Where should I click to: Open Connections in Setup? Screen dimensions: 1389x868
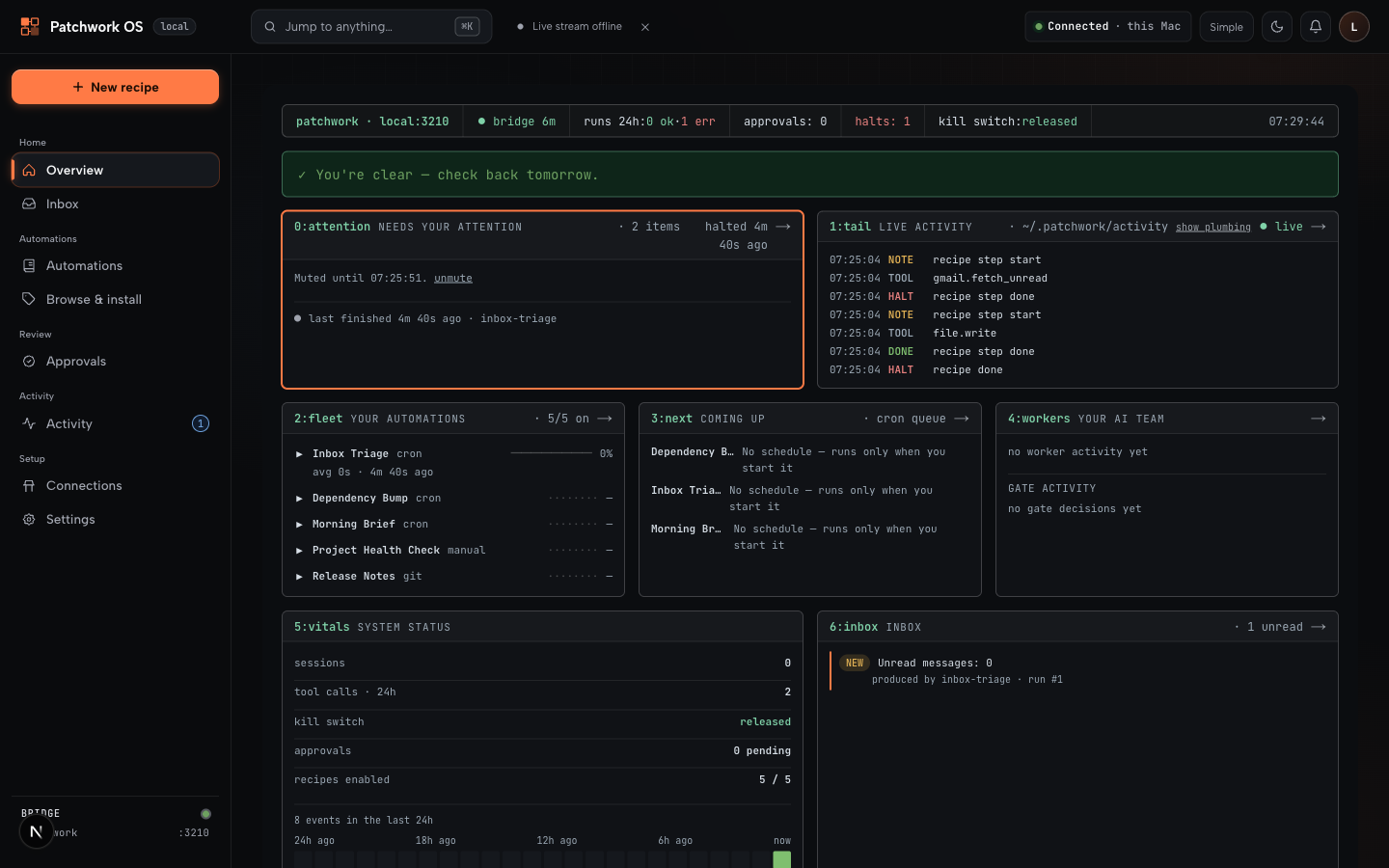click(115, 485)
